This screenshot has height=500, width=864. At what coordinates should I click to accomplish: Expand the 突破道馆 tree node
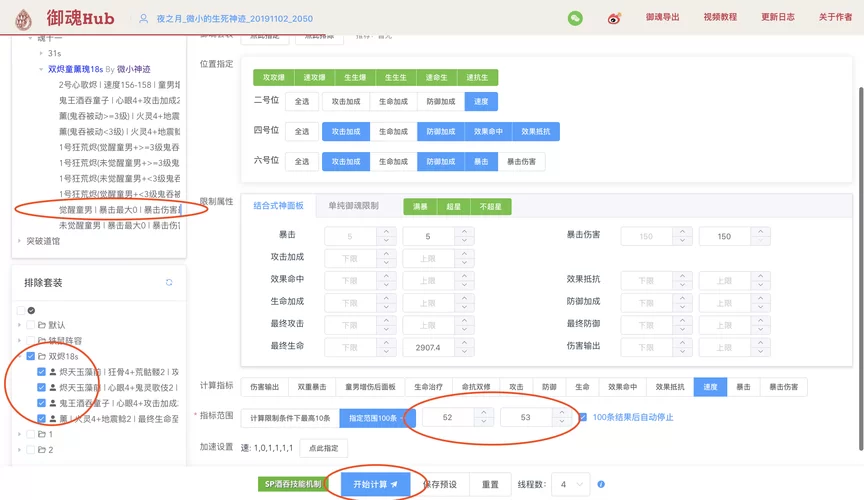tap(19, 241)
